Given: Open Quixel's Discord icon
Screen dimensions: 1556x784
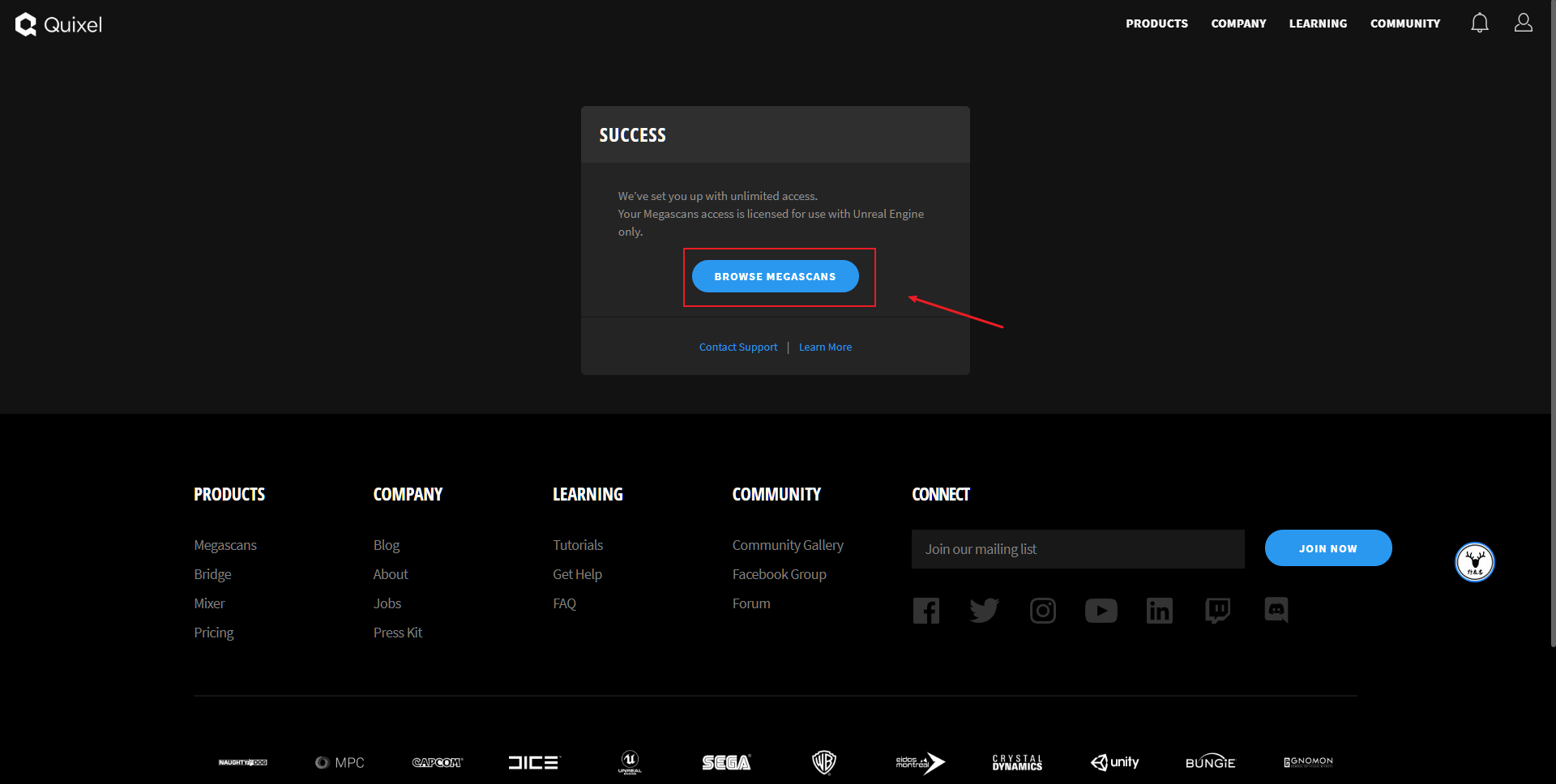Looking at the screenshot, I should (1276, 610).
